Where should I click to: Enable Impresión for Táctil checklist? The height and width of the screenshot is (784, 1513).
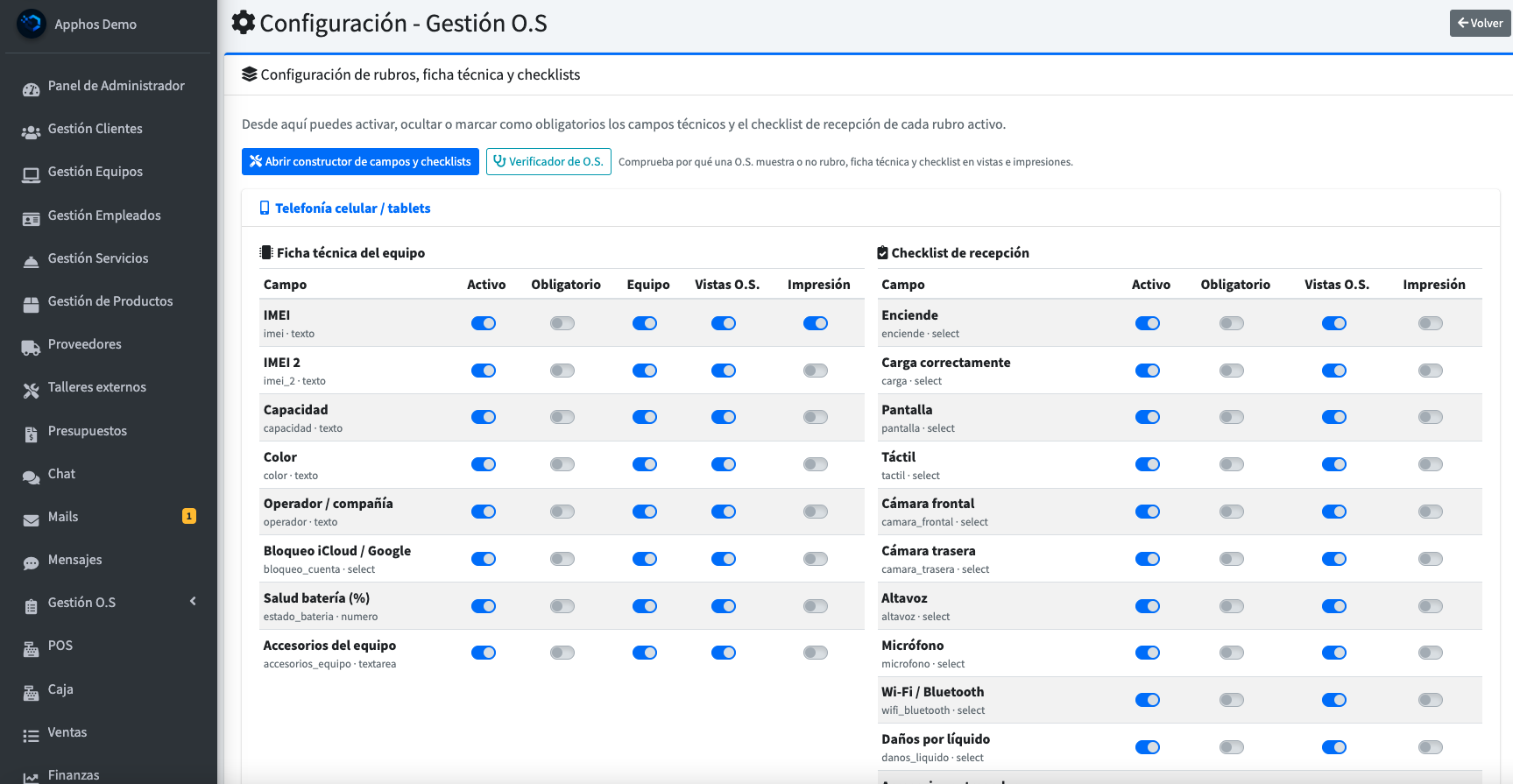tap(1431, 464)
